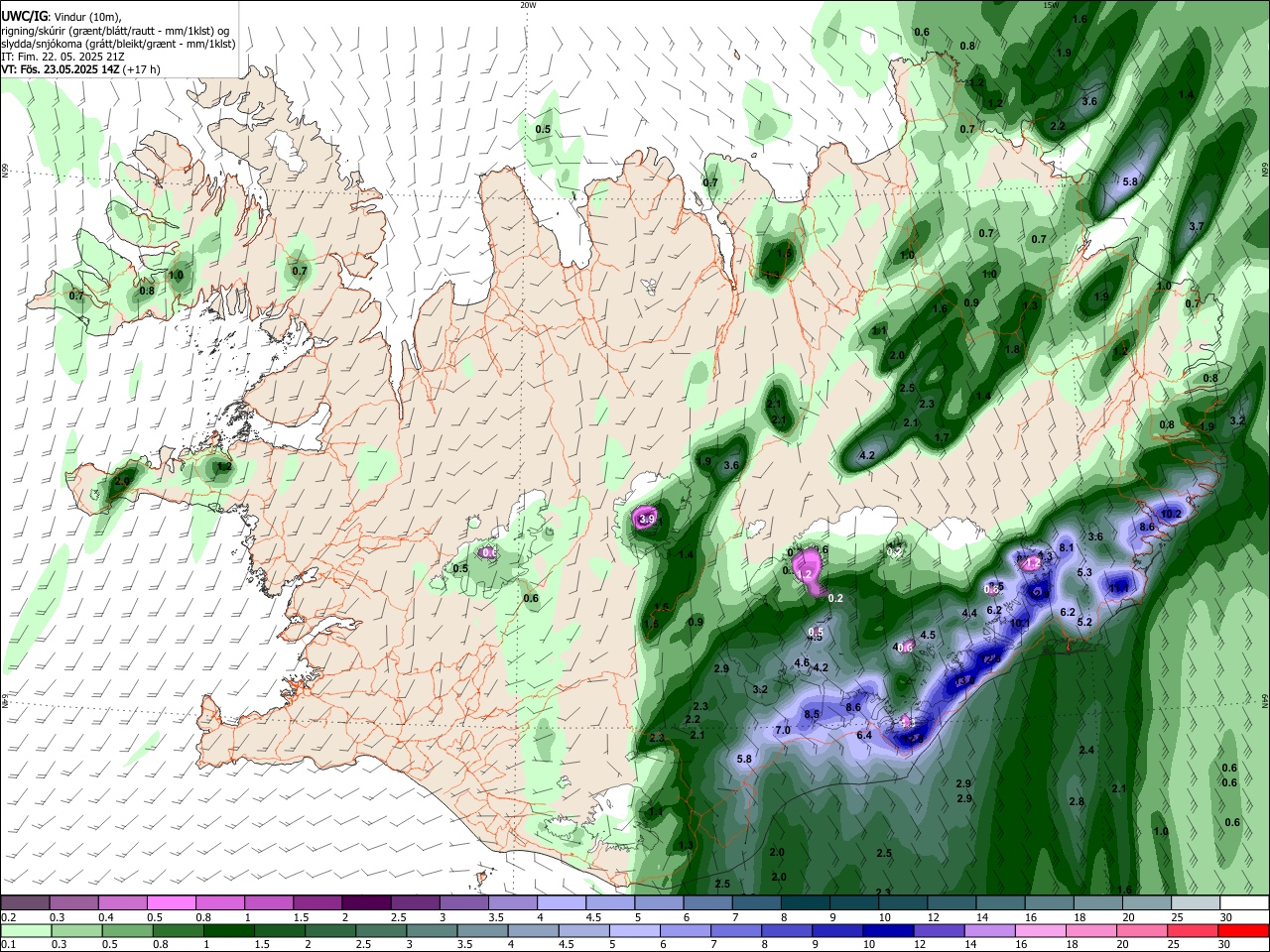The height and width of the screenshot is (952, 1270).
Task: Click the dark teal 8 swatch in the top legend row
Action: [x=805, y=903]
